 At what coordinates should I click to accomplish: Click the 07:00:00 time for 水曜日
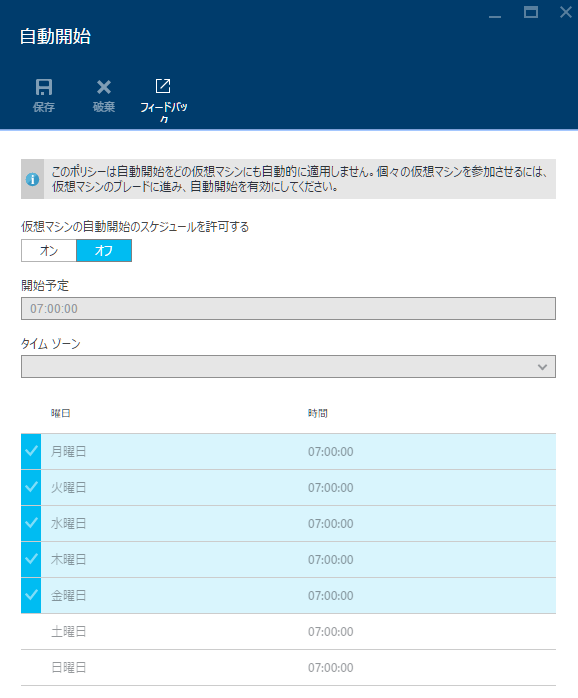(x=330, y=524)
